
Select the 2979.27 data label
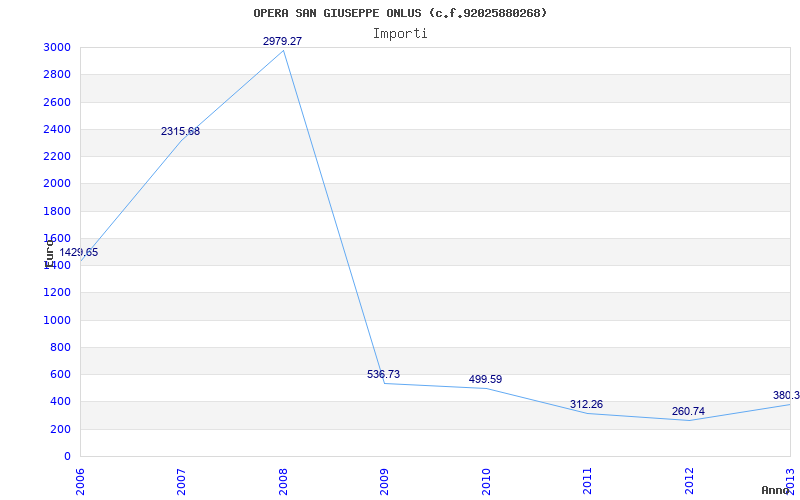tap(283, 41)
